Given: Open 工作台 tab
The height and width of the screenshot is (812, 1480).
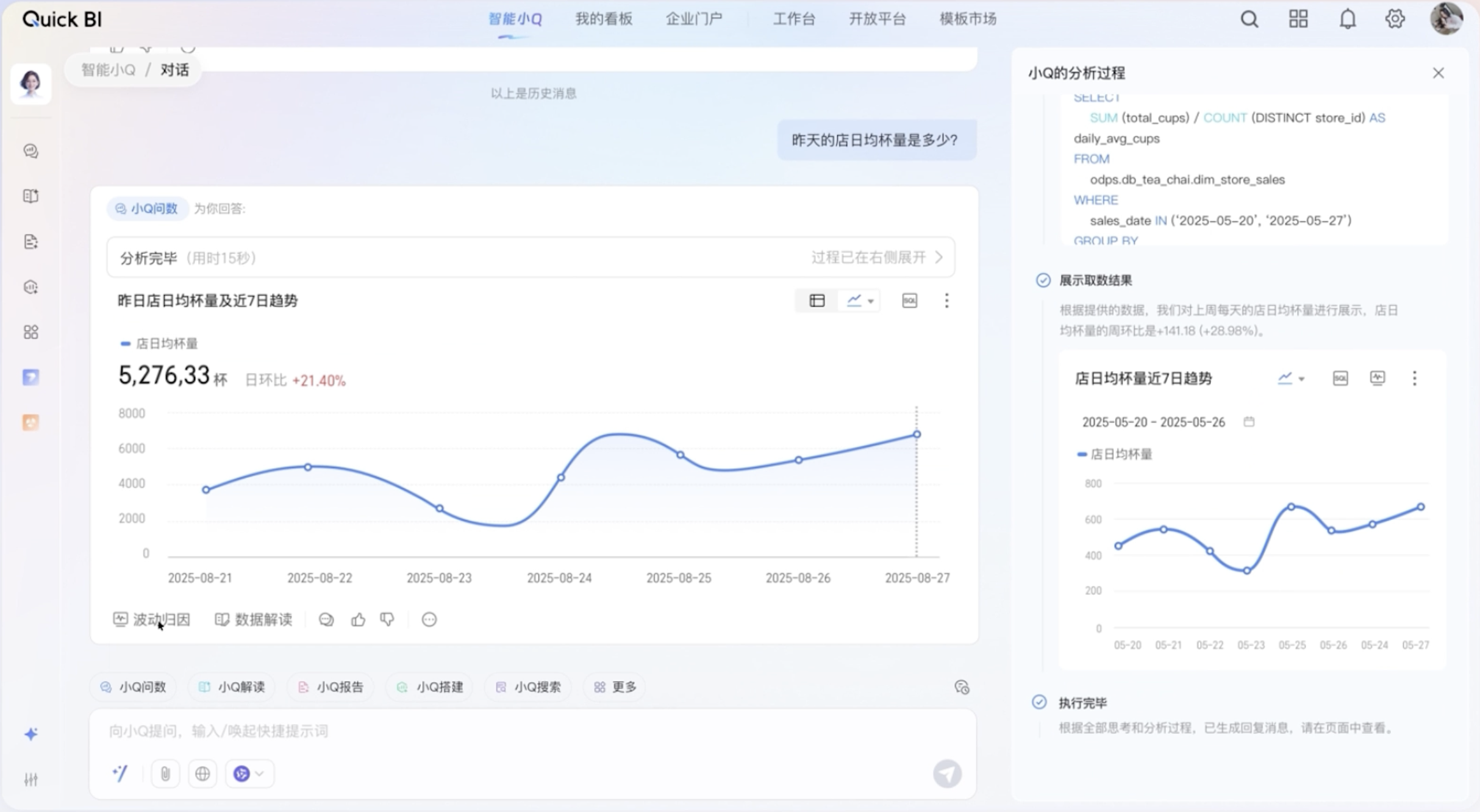Looking at the screenshot, I should pos(794,19).
